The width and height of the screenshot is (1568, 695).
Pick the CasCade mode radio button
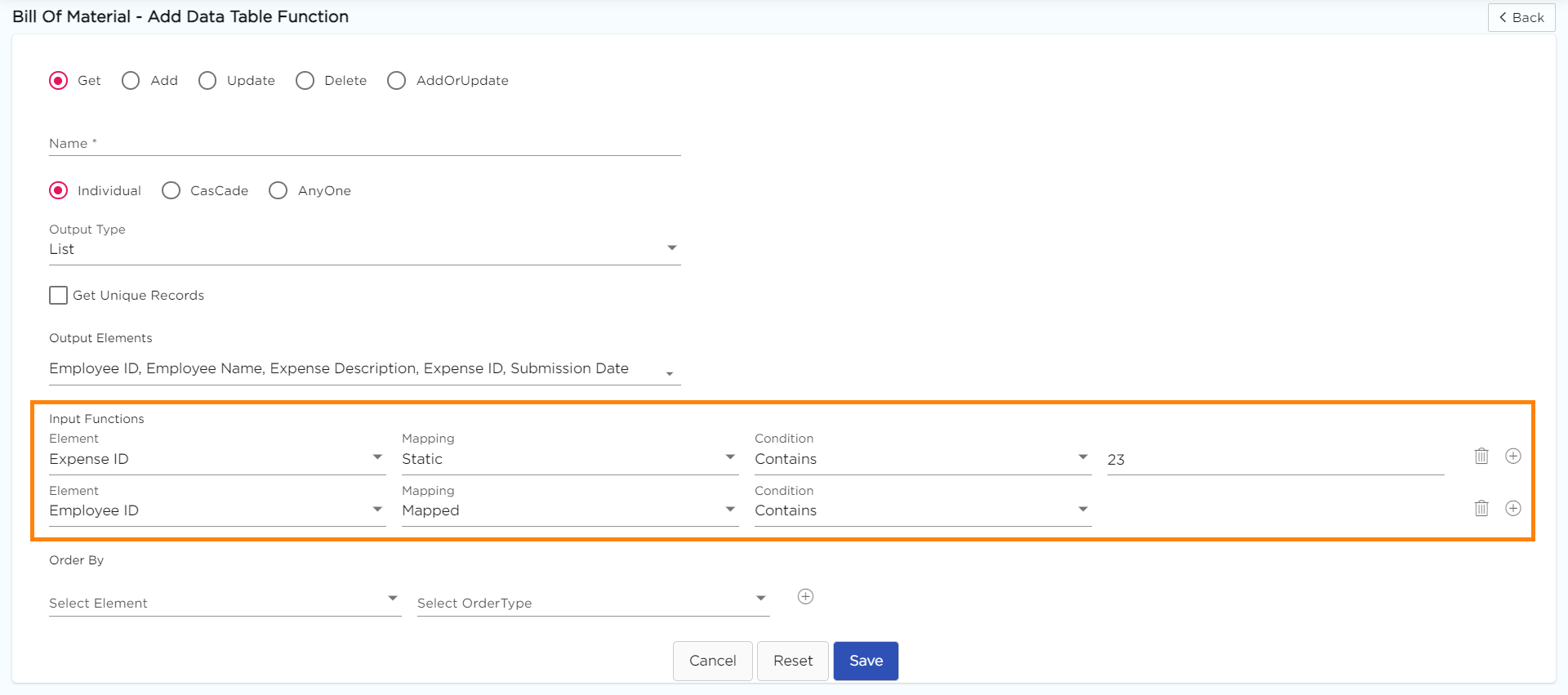click(171, 191)
